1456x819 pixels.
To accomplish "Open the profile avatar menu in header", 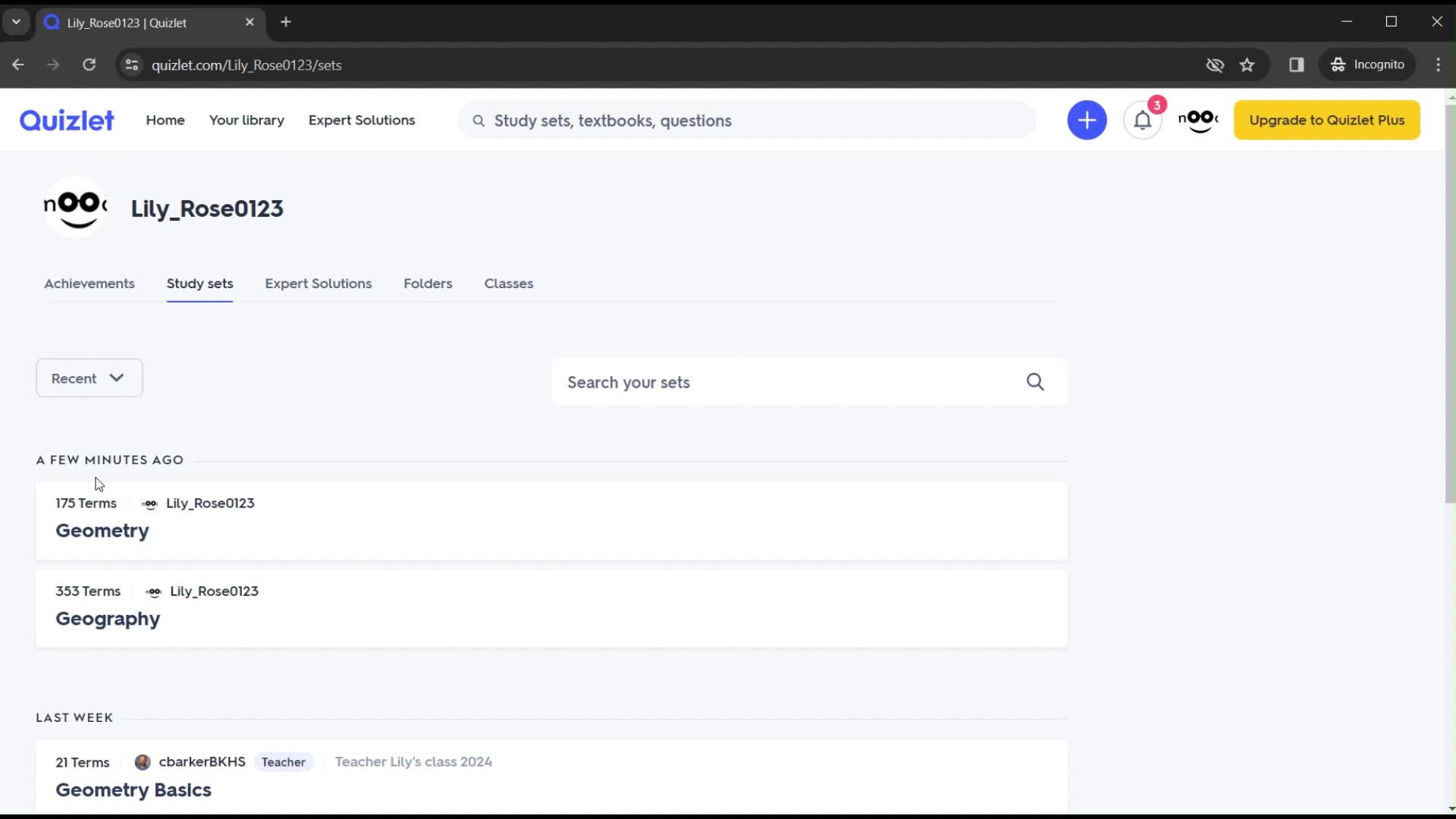I will (x=1198, y=120).
